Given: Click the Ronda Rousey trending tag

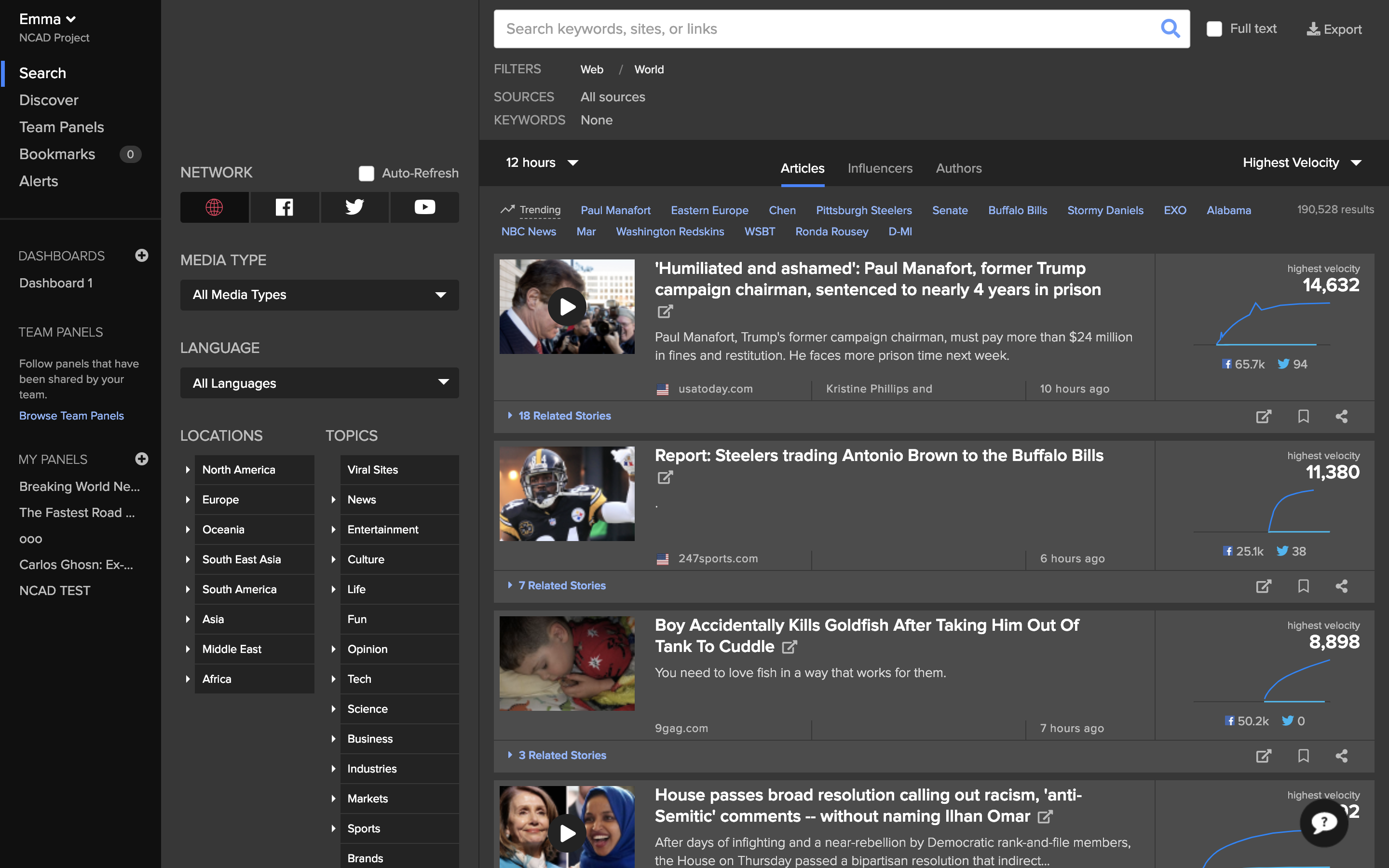Looking at the screenshot, I should pyautogui.click(x=831, y=231).
